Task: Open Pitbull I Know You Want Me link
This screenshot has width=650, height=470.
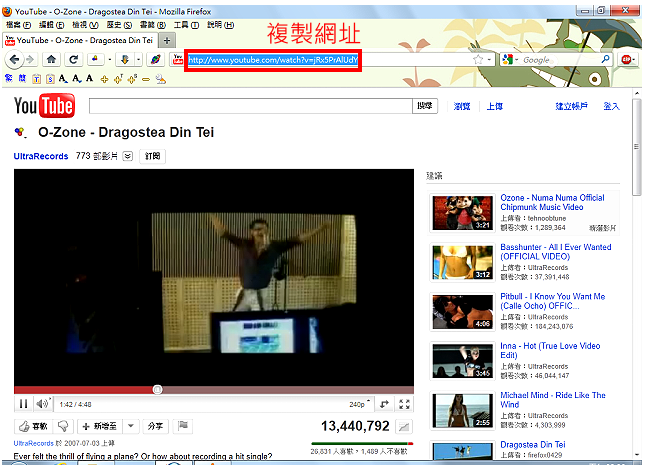Action: tap(553, 301)
